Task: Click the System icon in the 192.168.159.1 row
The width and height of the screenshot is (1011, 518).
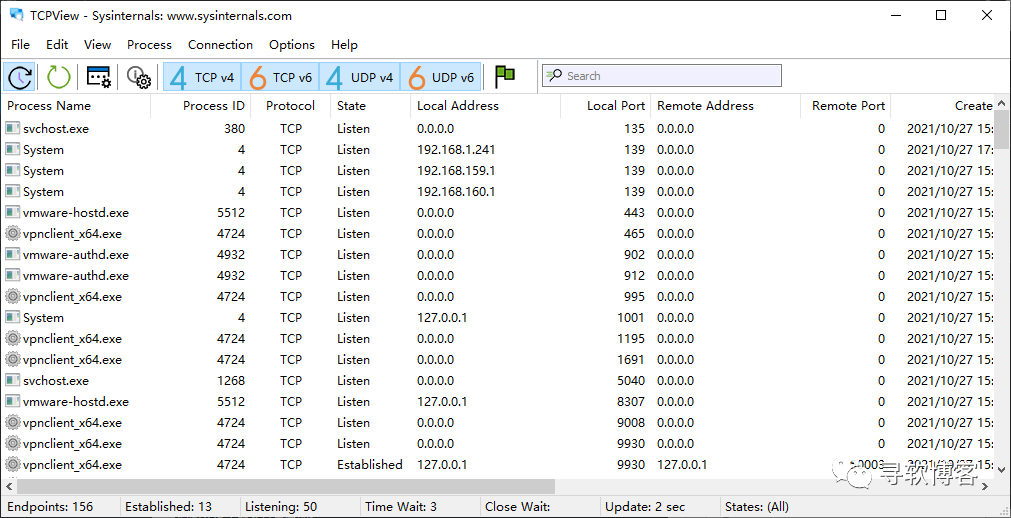Action: tap(12, 170)
